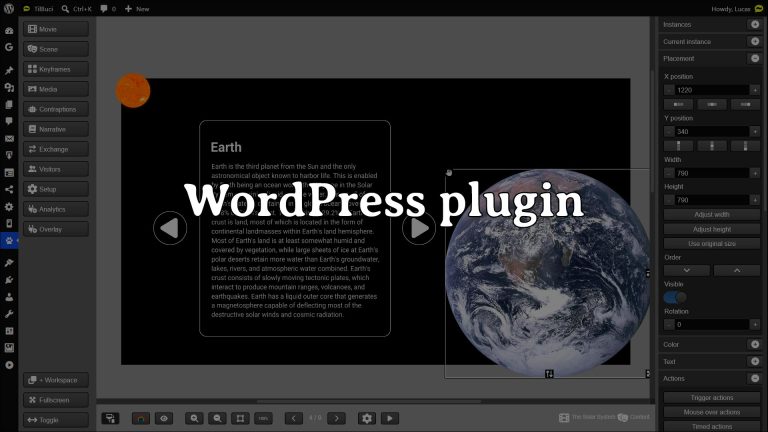Expand the Current instance section
The image size is (768, 432).
755,42
